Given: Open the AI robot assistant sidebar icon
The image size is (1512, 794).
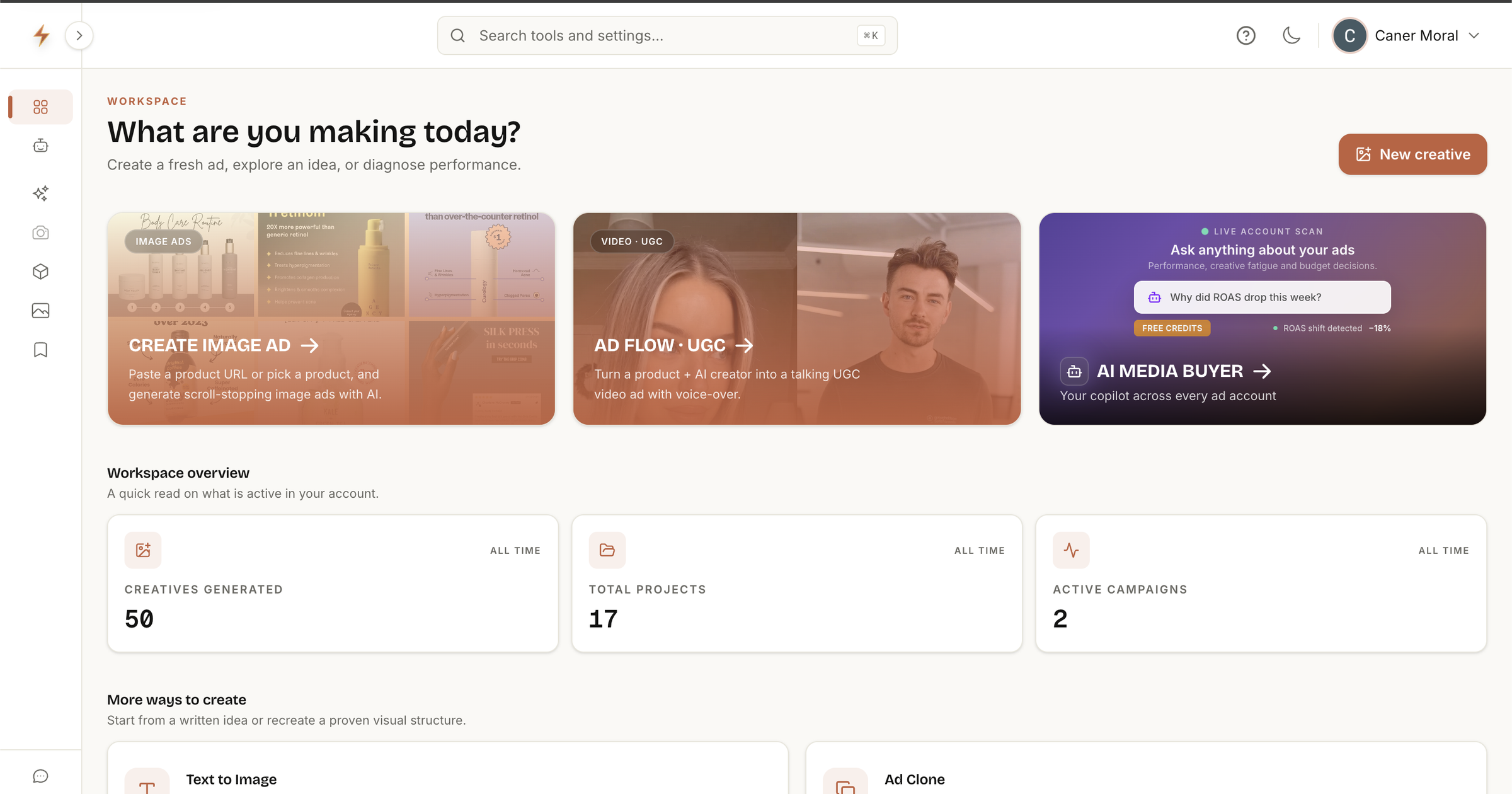Looking at the screenshot, I should tap(40, 146).
